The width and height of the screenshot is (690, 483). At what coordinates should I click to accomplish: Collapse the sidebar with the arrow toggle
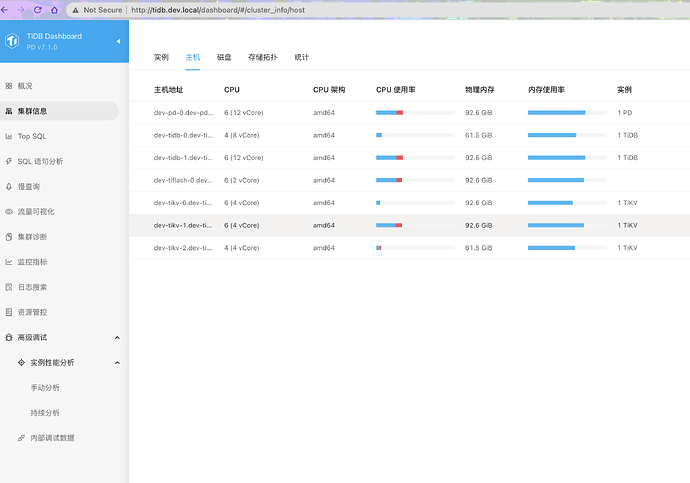(118, 41)
